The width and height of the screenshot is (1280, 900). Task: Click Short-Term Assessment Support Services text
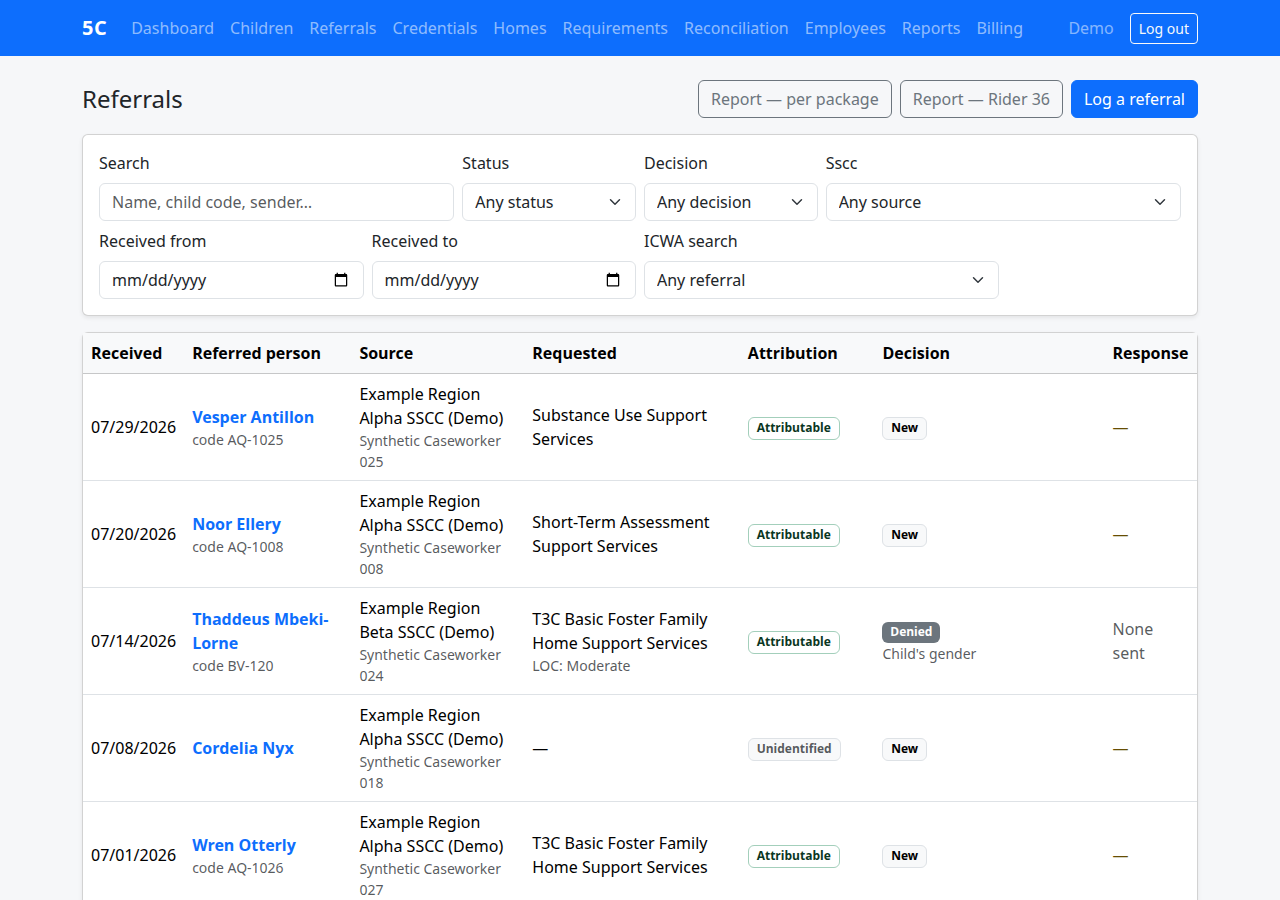[621, 534]
